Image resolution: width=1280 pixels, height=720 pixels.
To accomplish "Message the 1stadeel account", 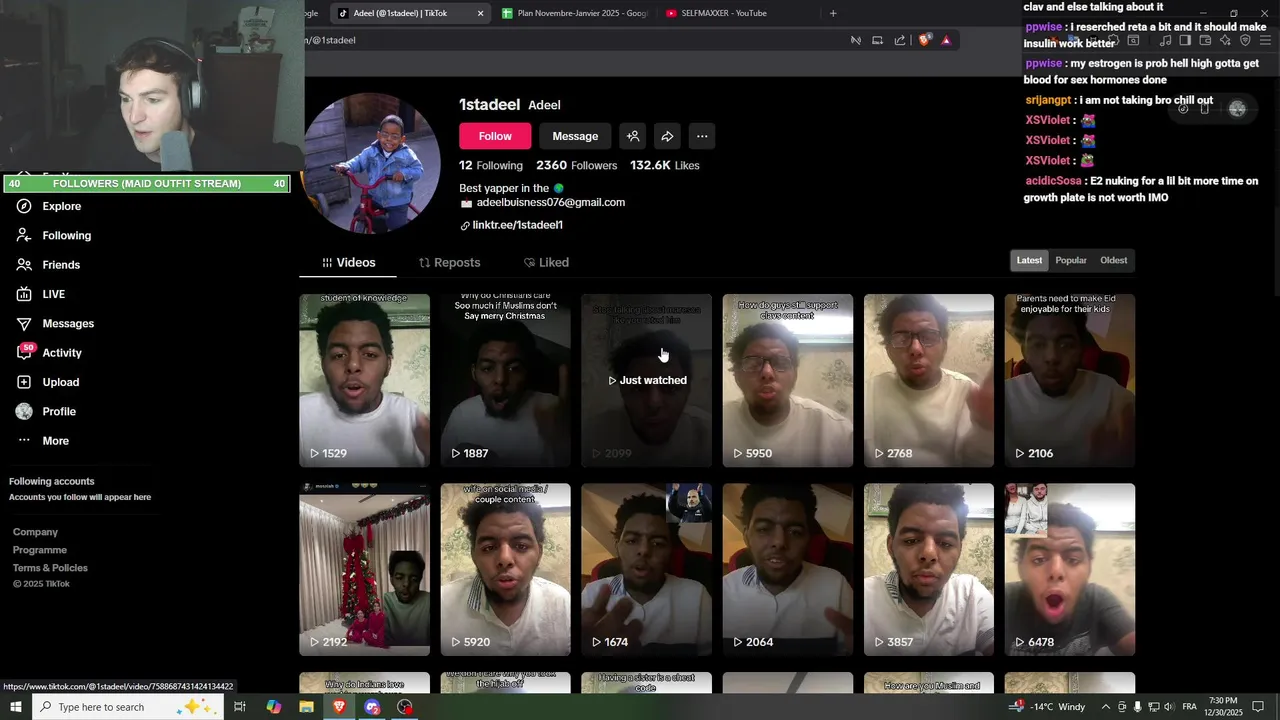I will click(x=575, y=136).
